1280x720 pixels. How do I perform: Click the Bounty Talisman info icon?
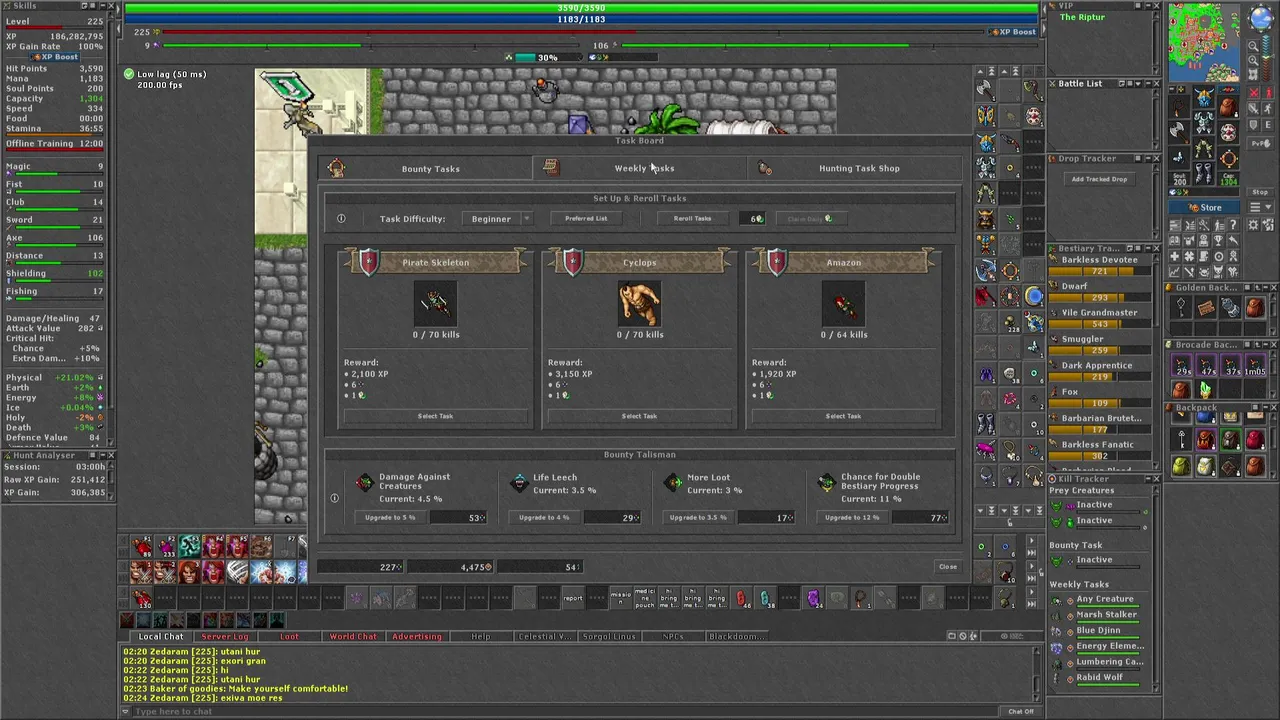pos(335,498)
